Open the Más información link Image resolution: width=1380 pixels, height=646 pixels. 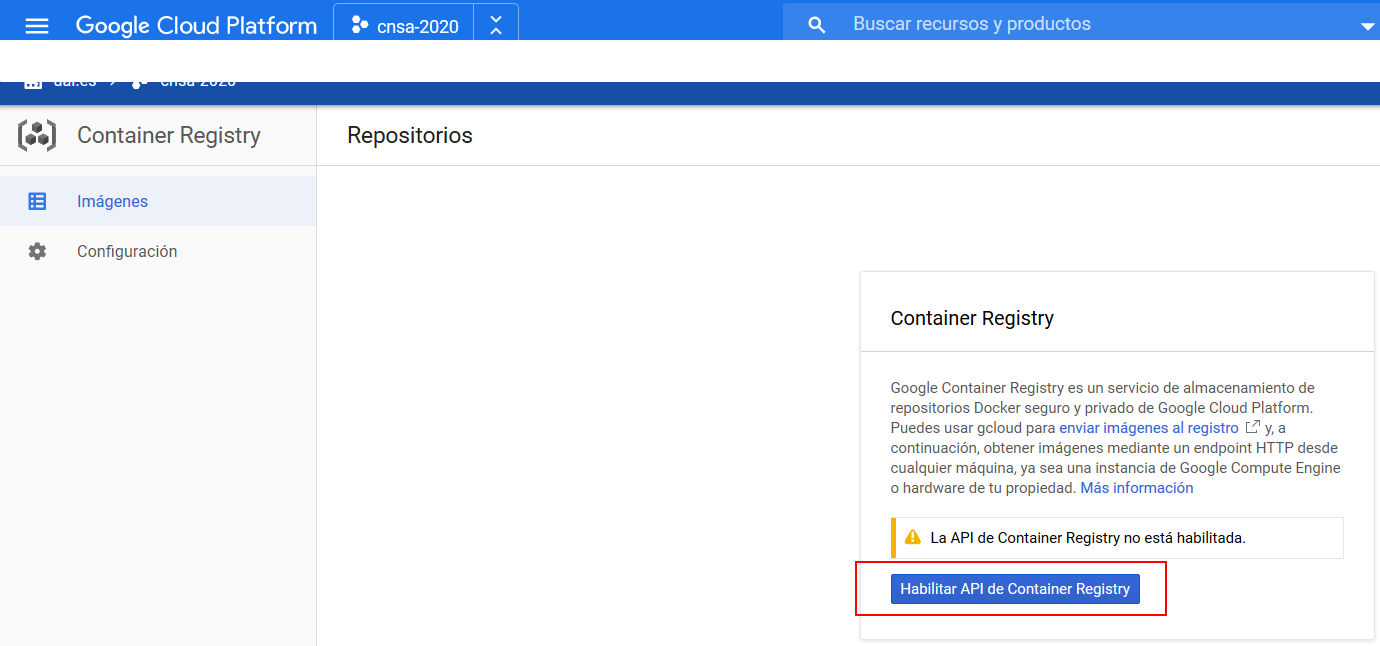[1136, 487]
